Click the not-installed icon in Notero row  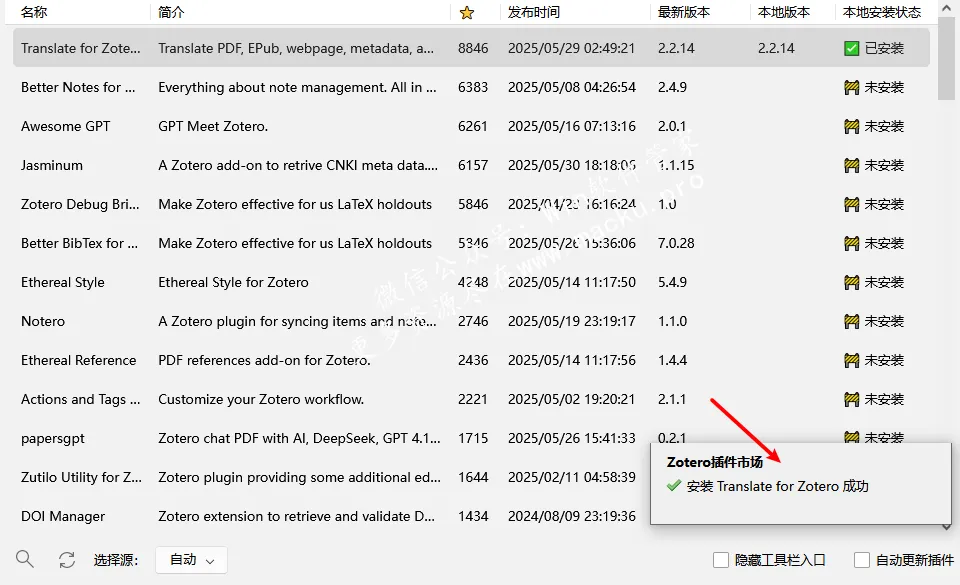click(x=851, y=321)
